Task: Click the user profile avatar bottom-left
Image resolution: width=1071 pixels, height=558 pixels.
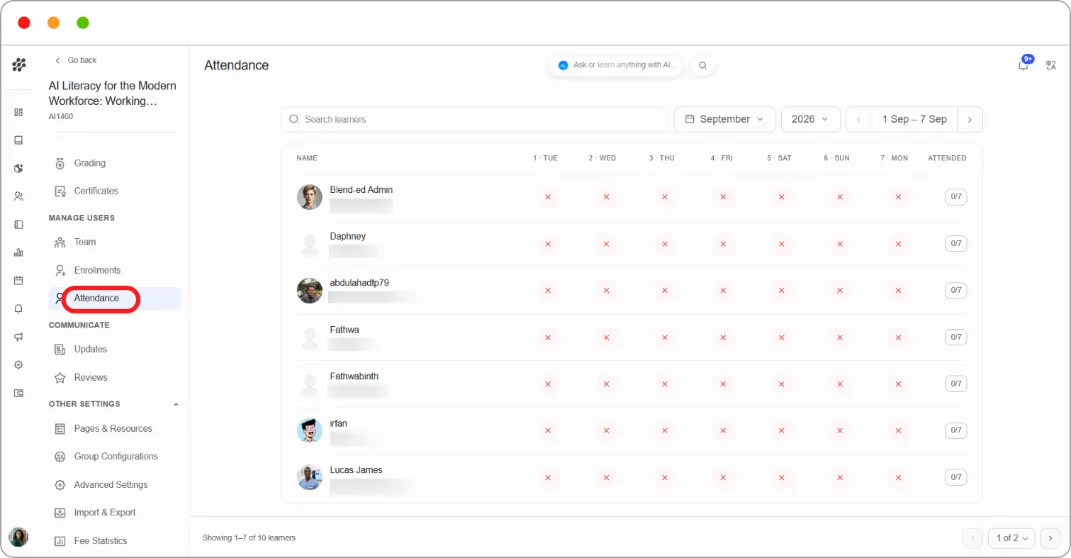Action: point(18,537)
